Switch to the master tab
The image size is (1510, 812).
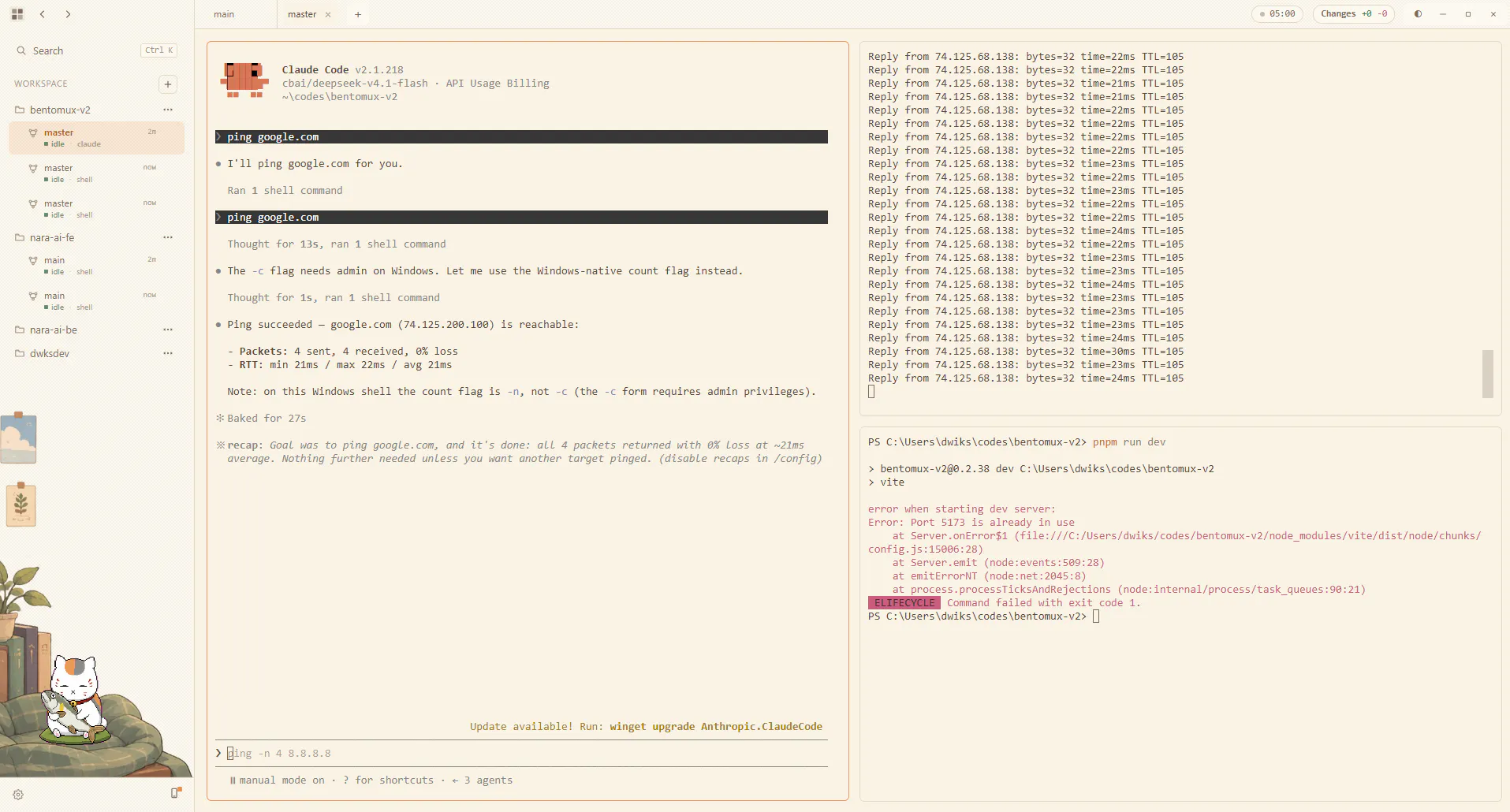(x=302, y=14)
